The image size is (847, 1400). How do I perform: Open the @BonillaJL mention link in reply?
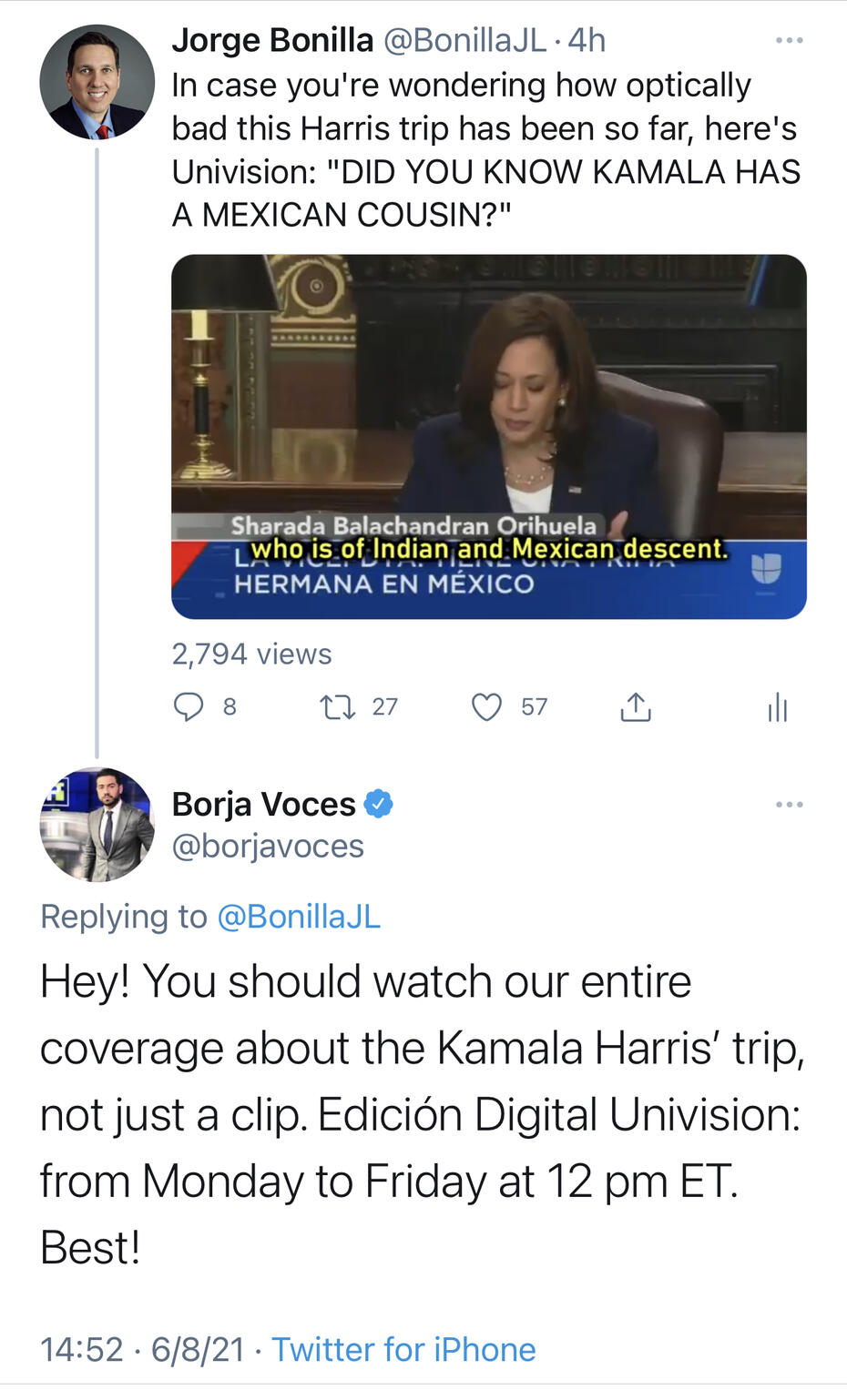pyautogui.click(x=299, y=917)
